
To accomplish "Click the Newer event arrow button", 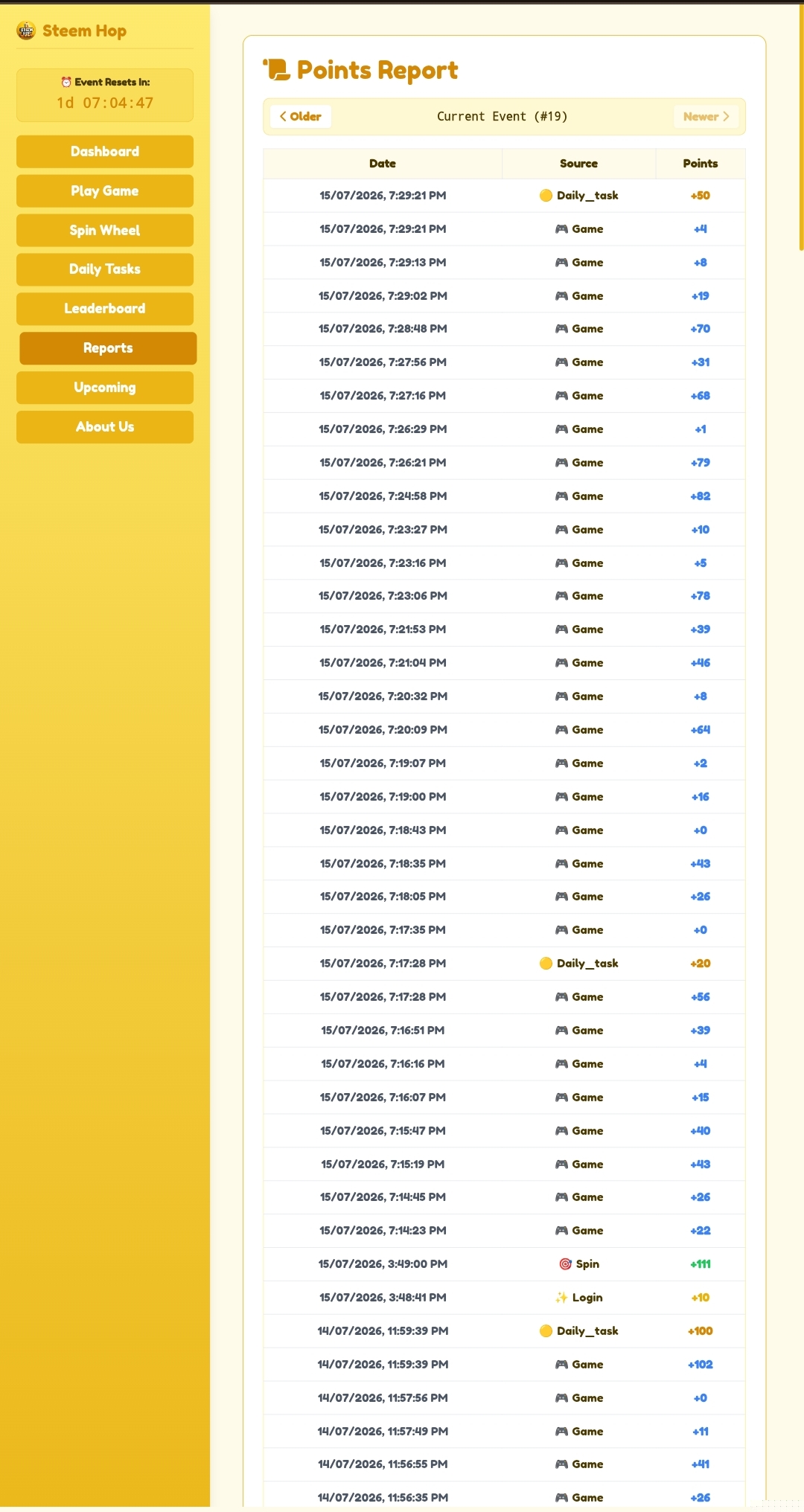I will click(x=706, y=117).
